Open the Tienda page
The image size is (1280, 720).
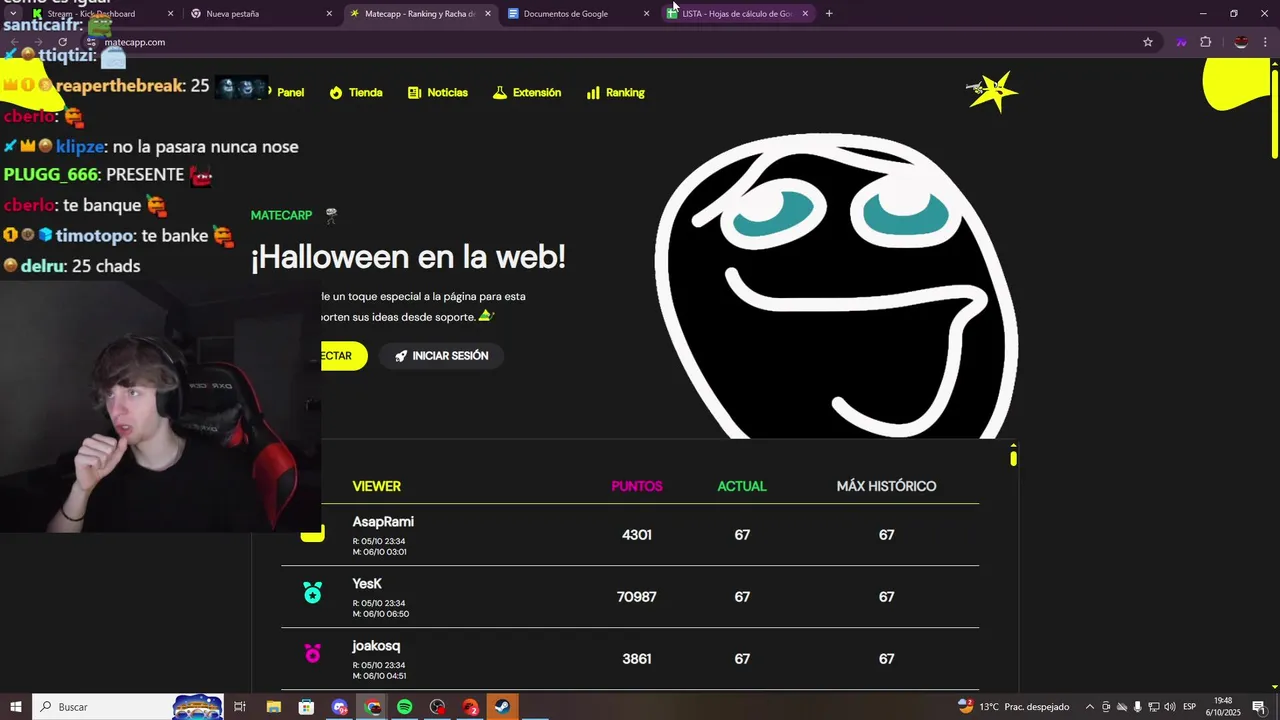coord(356,92)
